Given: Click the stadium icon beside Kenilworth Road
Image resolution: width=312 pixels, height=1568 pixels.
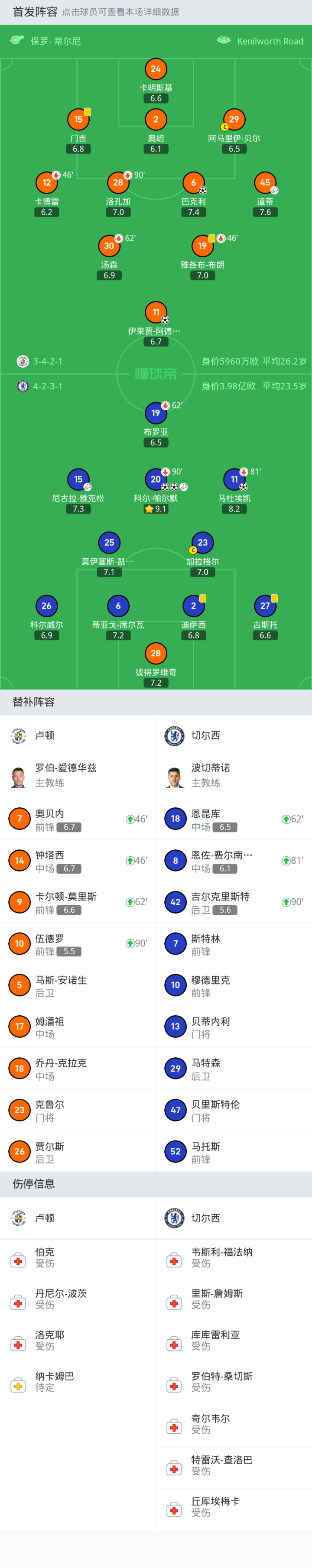Looking at the screenshot, I should click(224, 41).
